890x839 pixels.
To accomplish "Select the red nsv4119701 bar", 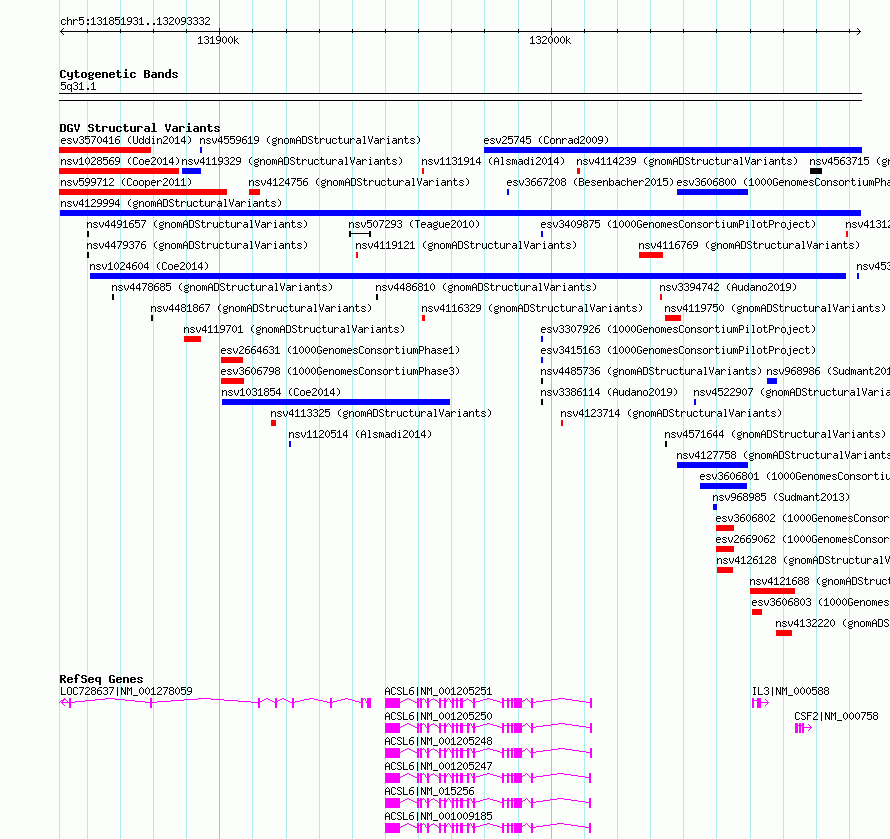I will point(192,339).
